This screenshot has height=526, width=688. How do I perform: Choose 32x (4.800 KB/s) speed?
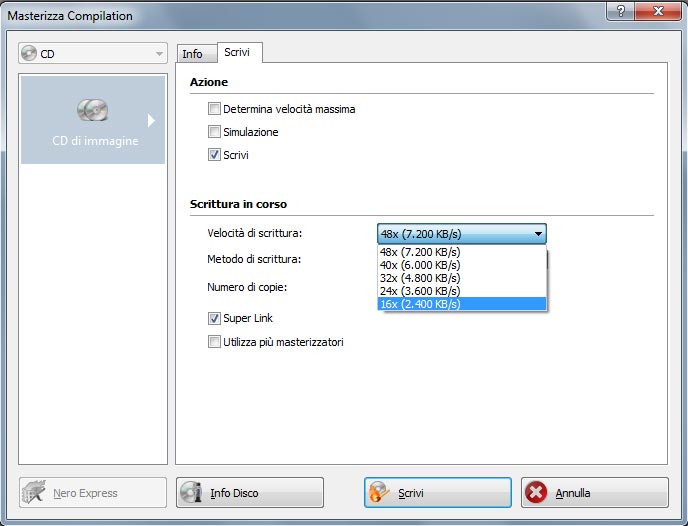(462, 278)
